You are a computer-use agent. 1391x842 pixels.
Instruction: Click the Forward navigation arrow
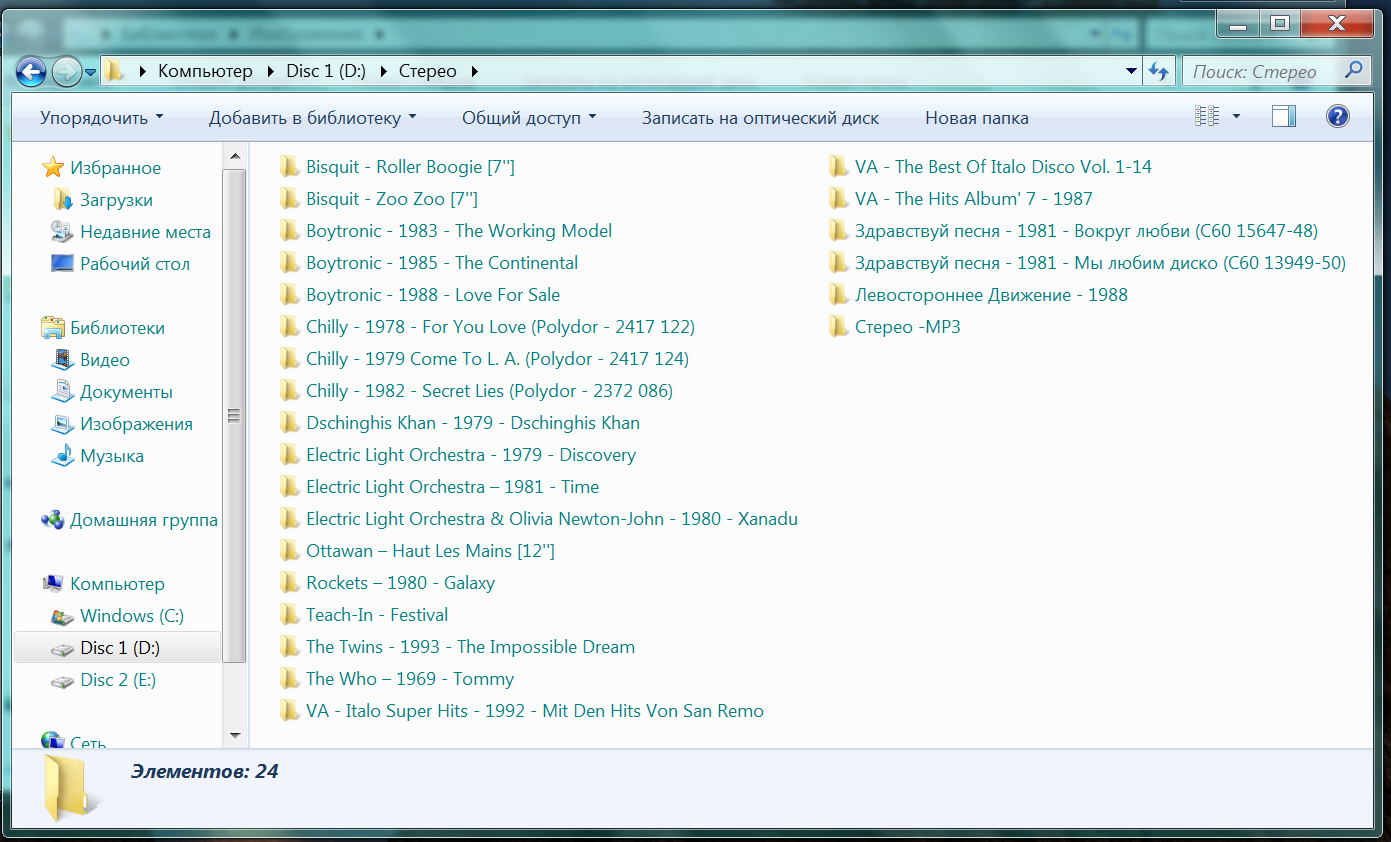(66, 71)
